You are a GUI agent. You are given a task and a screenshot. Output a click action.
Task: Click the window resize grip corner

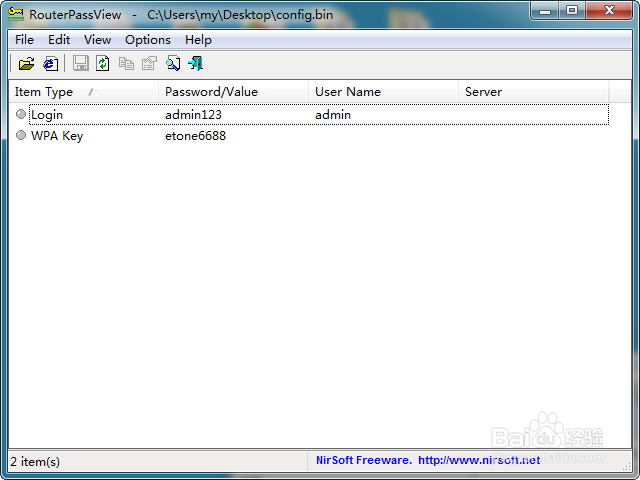626,465
